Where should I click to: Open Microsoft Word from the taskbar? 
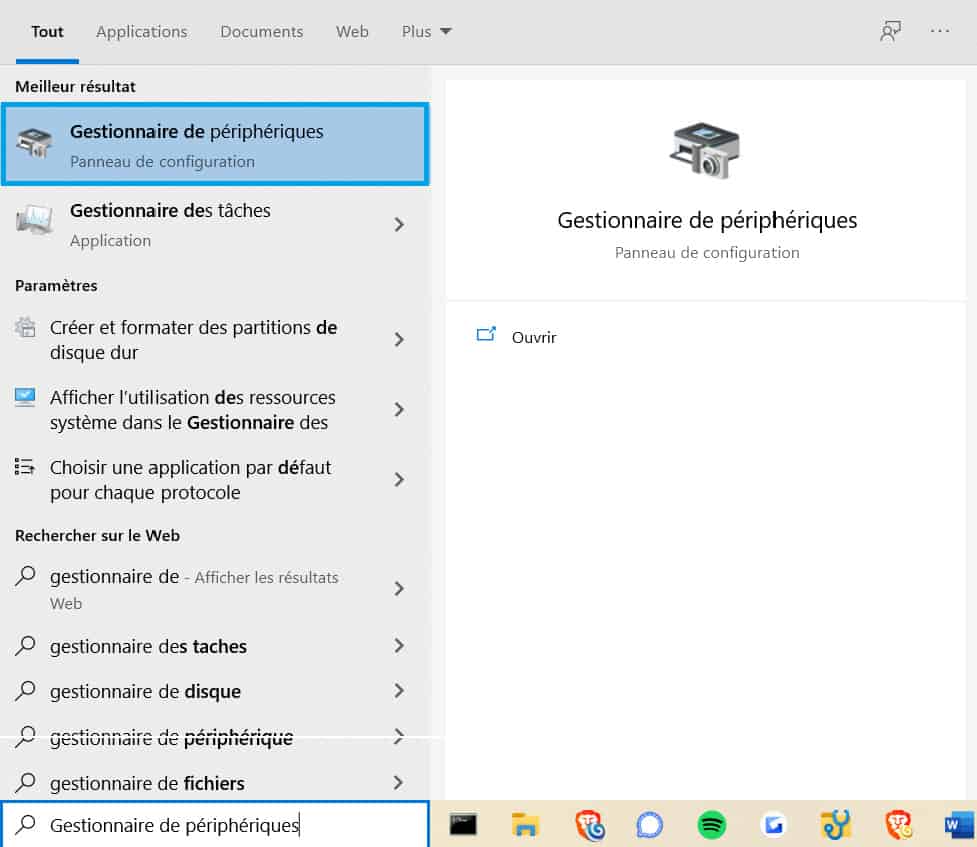point(960,825)
